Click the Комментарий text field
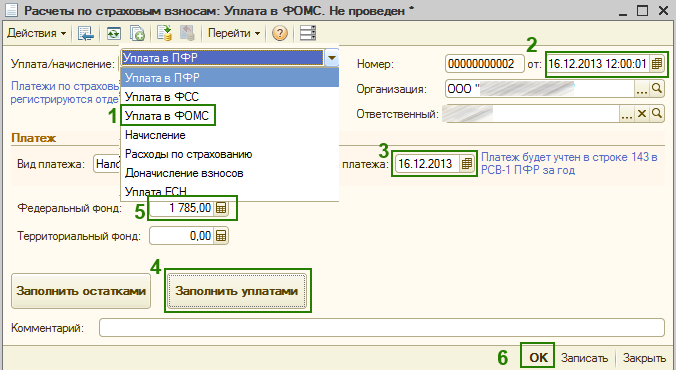Screen dimensions: 676x370 [382, 328]
